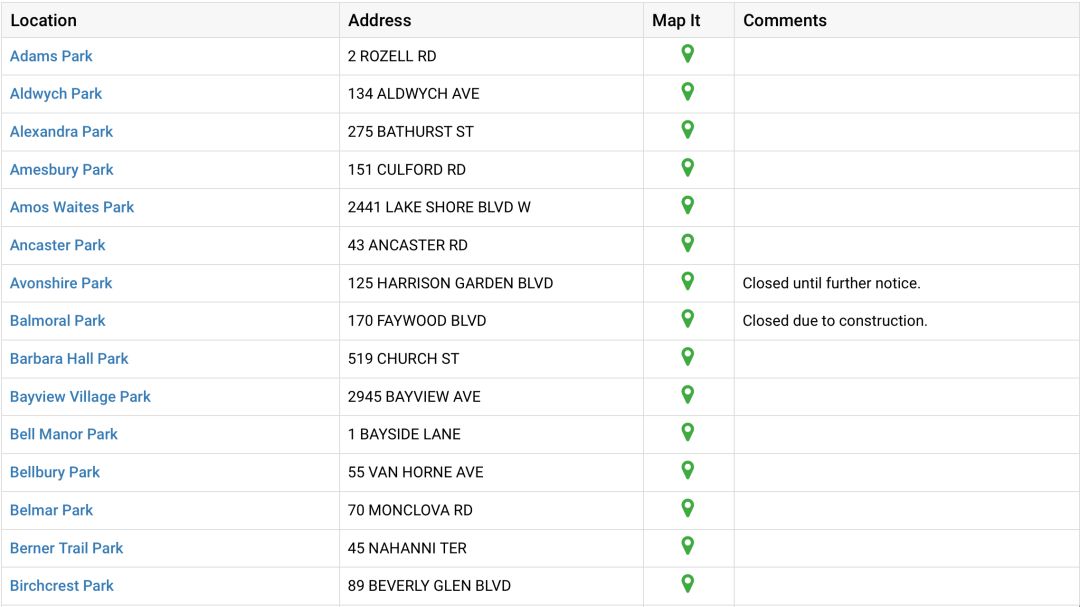1080x607 pixels.
Task: Visit the Bellbury Park page link
Action: 55,472
